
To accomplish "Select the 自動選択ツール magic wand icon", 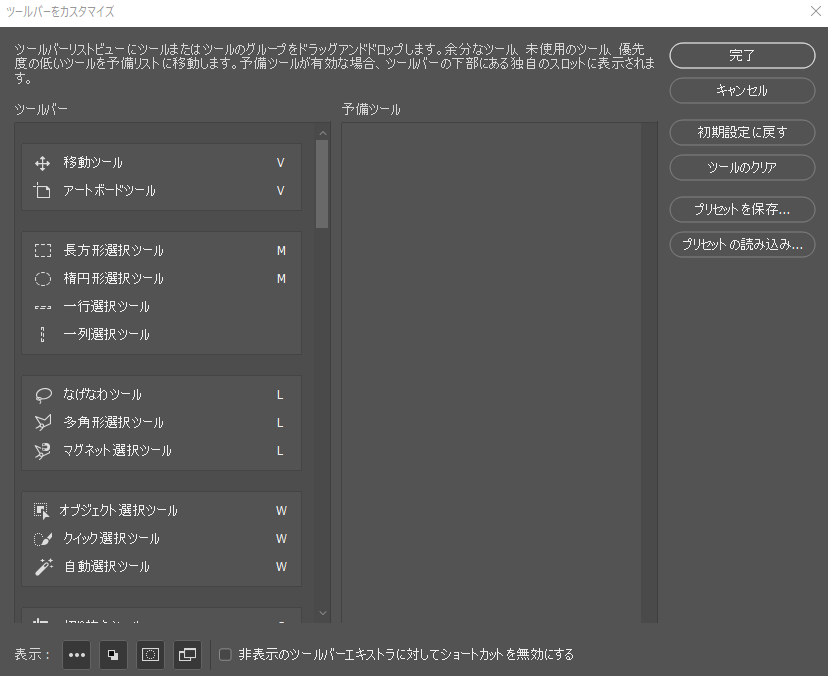I will coord(44,567).
